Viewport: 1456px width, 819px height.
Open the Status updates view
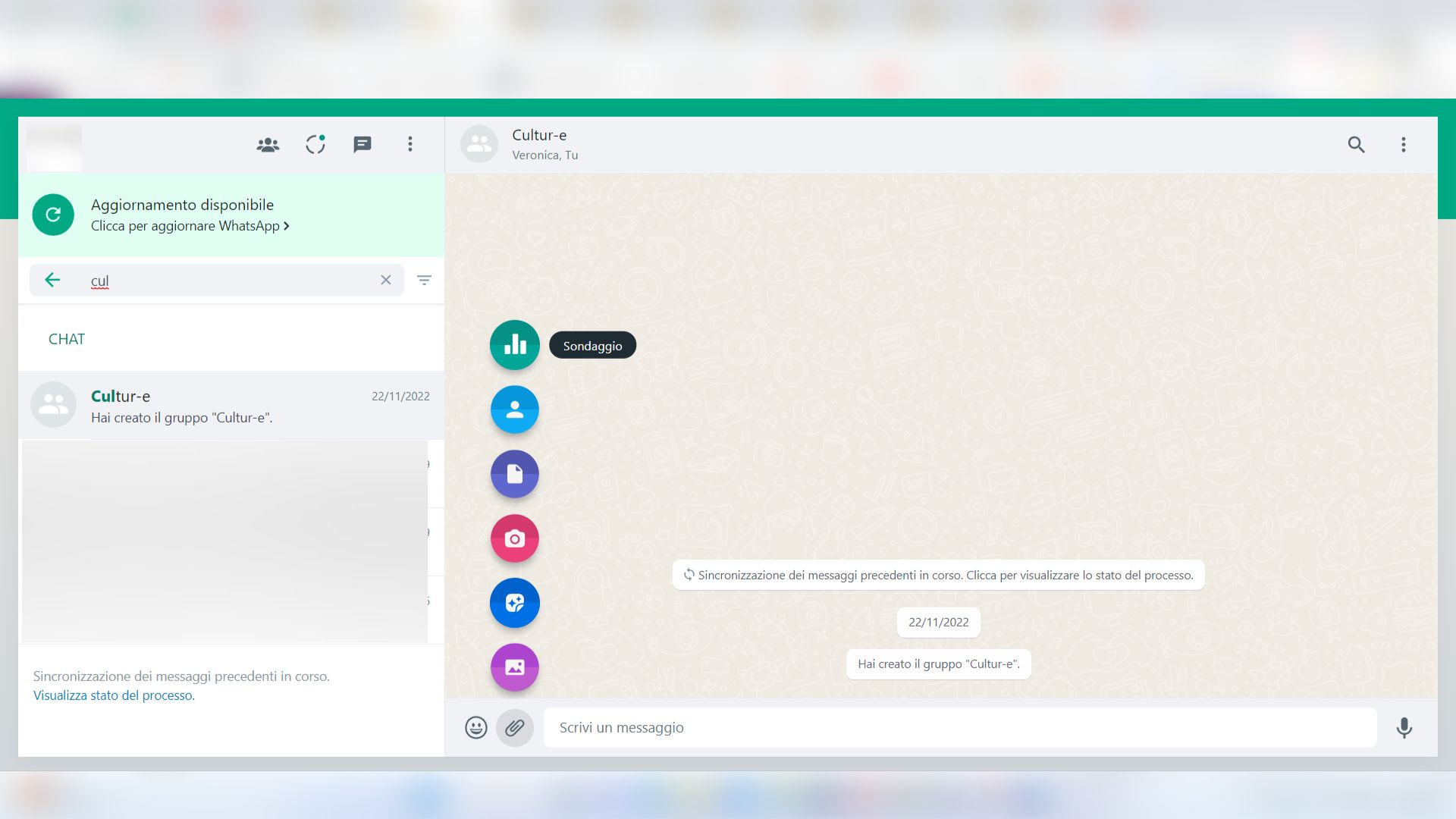tap(315, 144)
